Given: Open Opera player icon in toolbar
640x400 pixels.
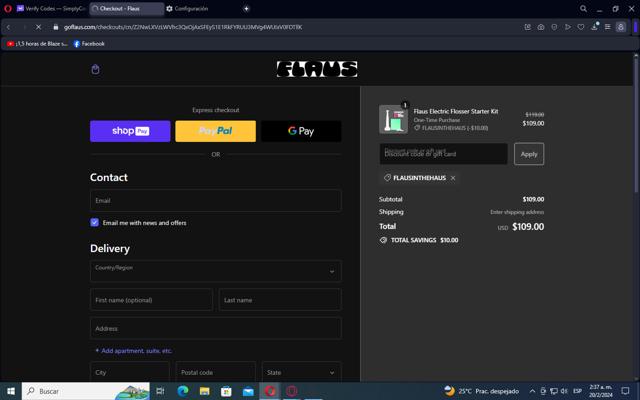Looking at the screenshot, I should click(x=567, y=27).
